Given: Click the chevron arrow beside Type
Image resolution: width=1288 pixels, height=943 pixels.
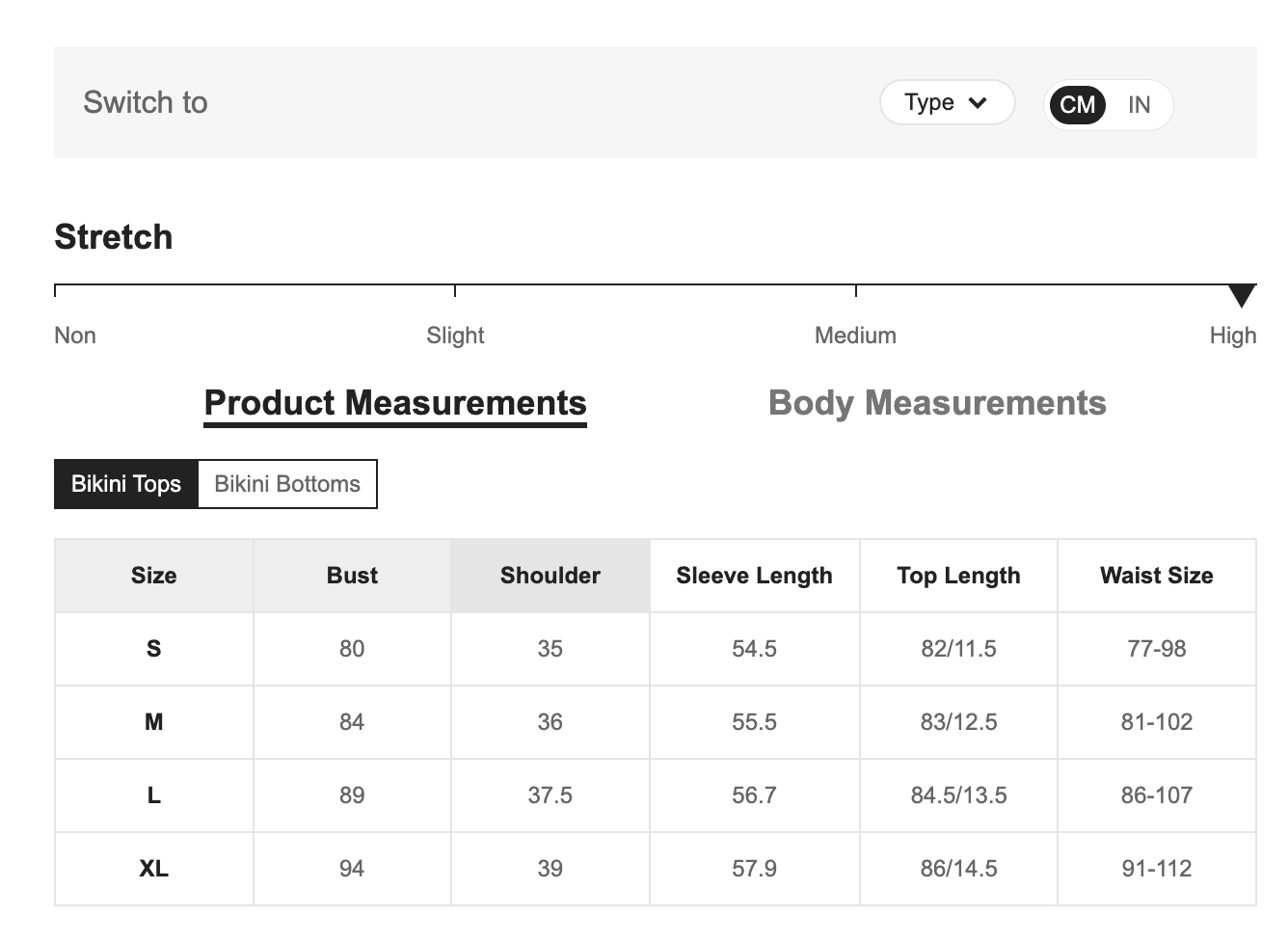Looking at the screenshot, I should tap(978, 103).
